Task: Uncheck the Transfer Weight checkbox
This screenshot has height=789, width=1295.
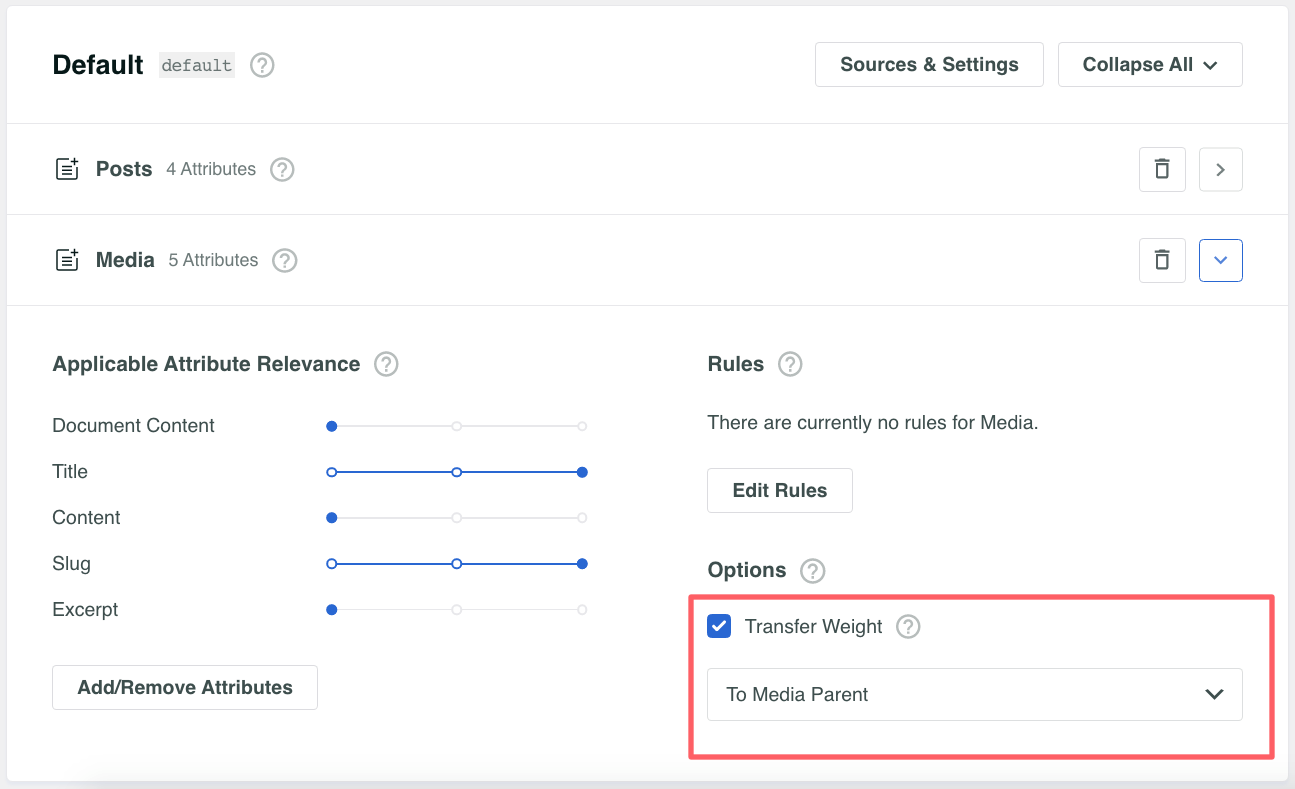Action: [x=719, y=627]
